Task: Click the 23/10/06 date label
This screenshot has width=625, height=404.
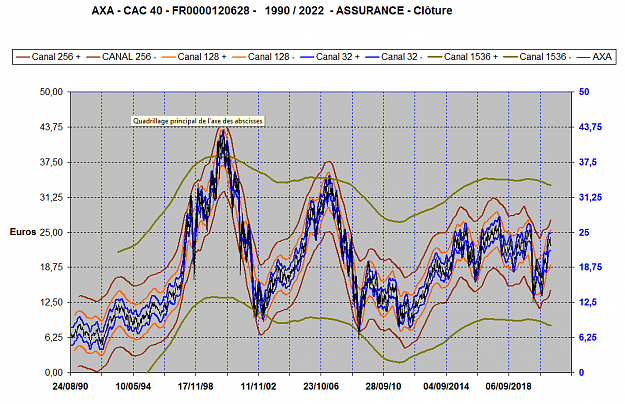Action: [x=321, y=386]
